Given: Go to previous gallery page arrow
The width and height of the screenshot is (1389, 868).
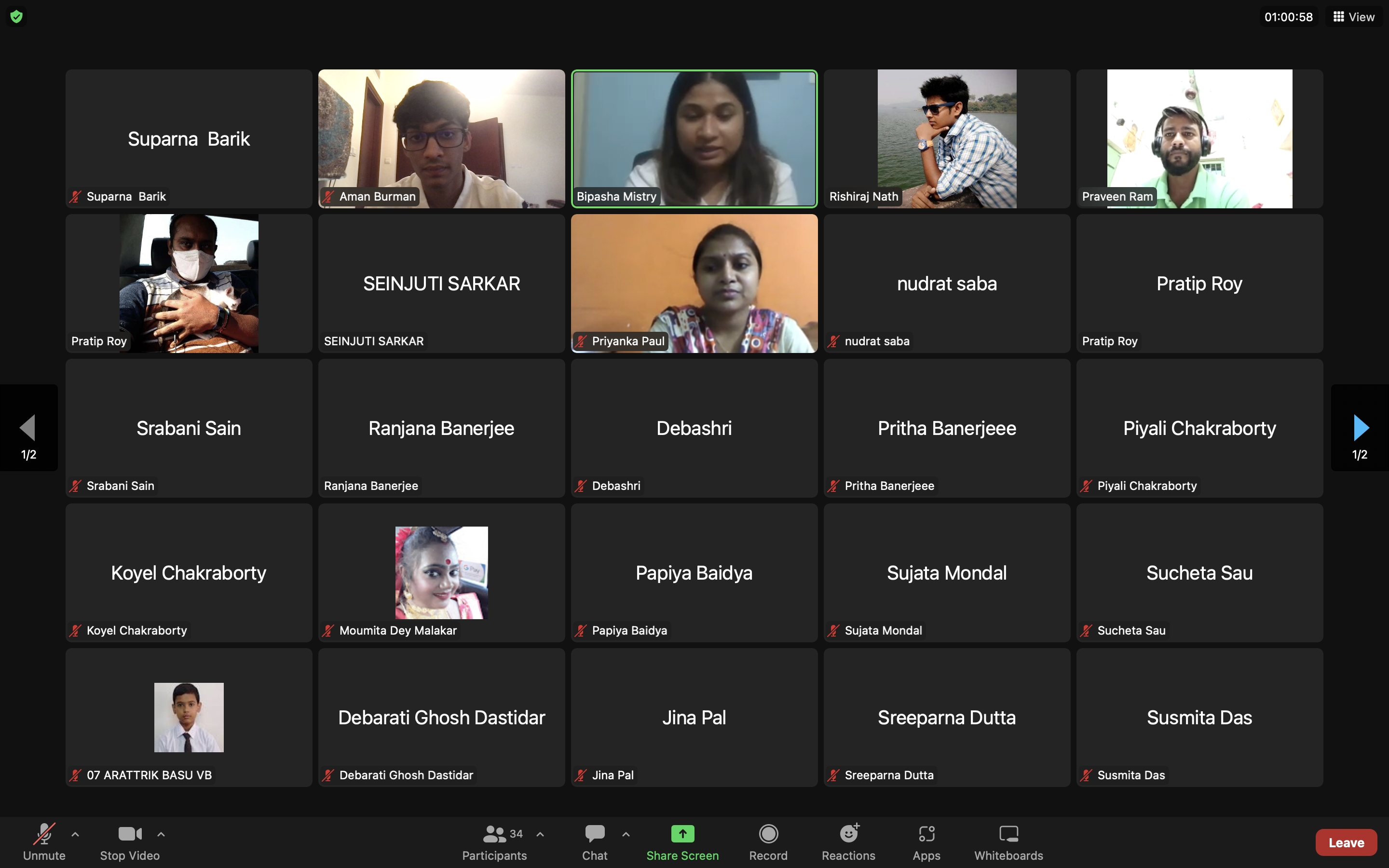Looking at the screenshot, I should point(27,428).
